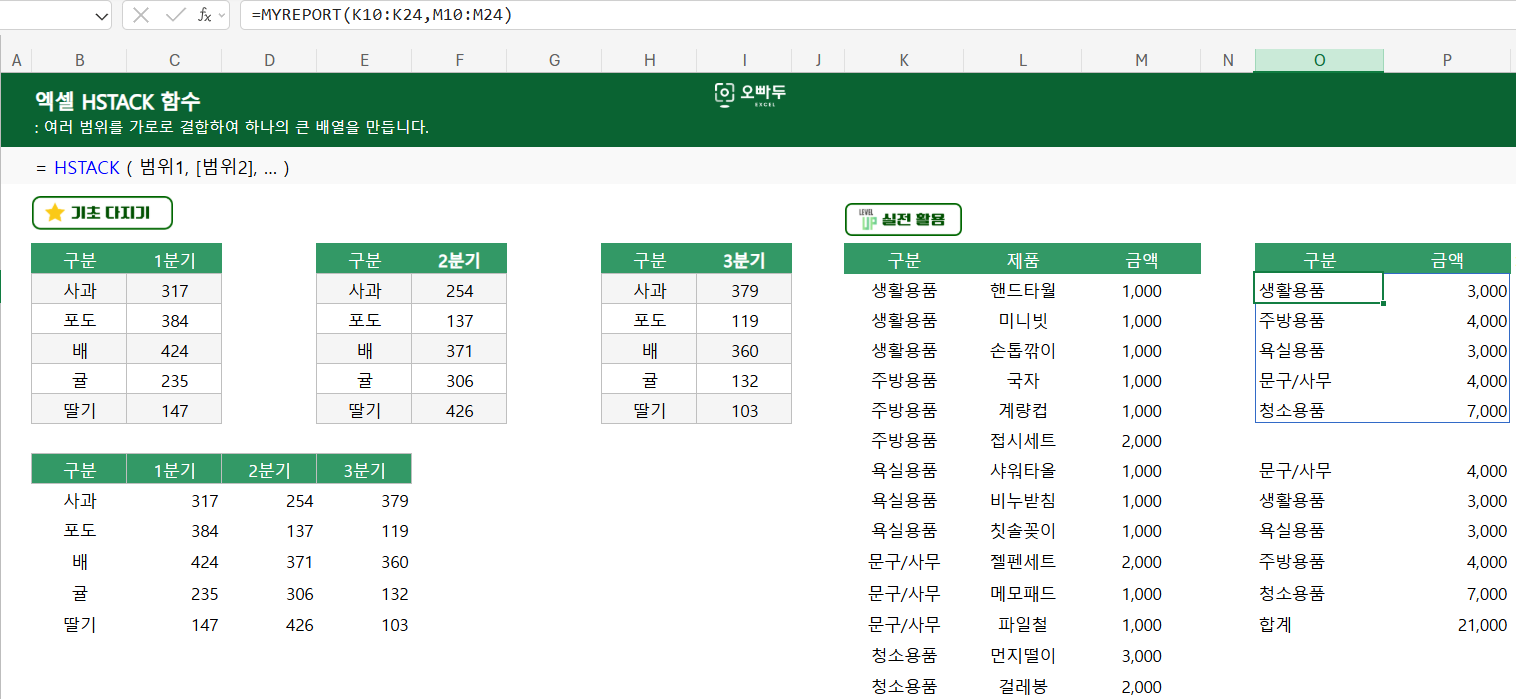Viewport: 1516px width, 699px height.
Task: Open the Insert Function fx icon
Action: [204, 15]
